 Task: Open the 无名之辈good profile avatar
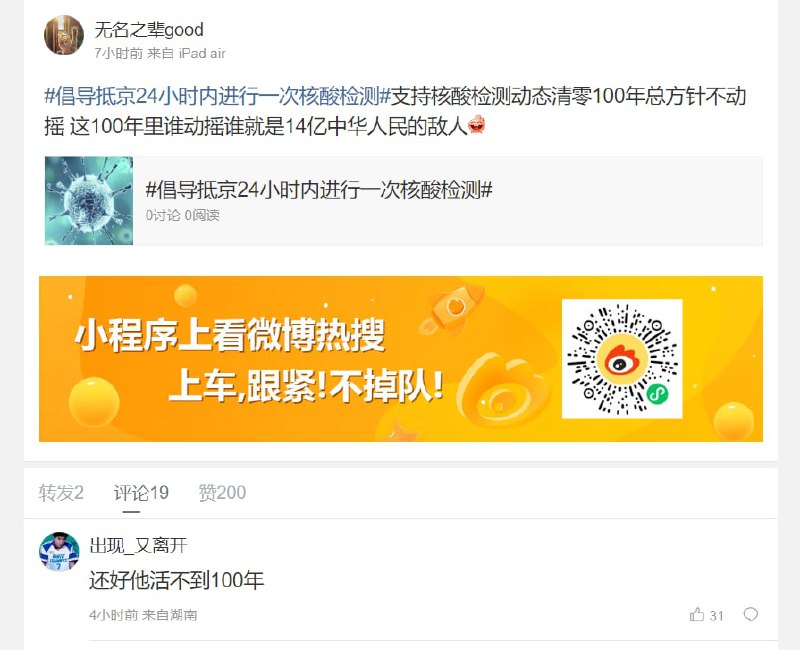tap(64, 35)
